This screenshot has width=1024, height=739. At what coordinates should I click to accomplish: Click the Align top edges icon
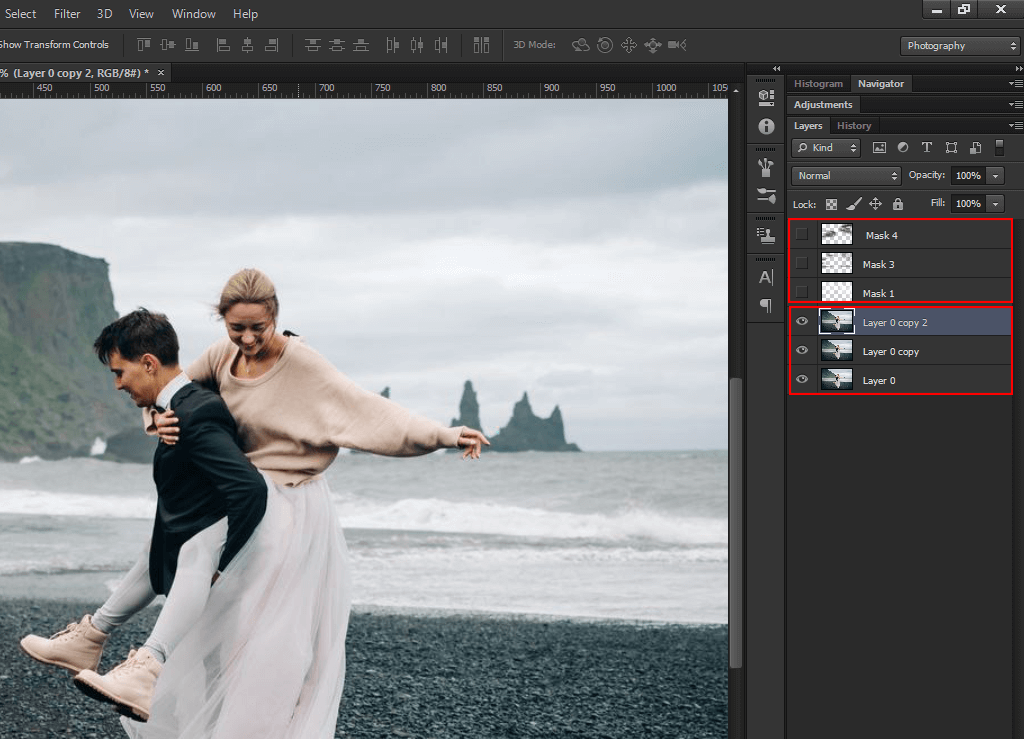[x=144, y=45]
